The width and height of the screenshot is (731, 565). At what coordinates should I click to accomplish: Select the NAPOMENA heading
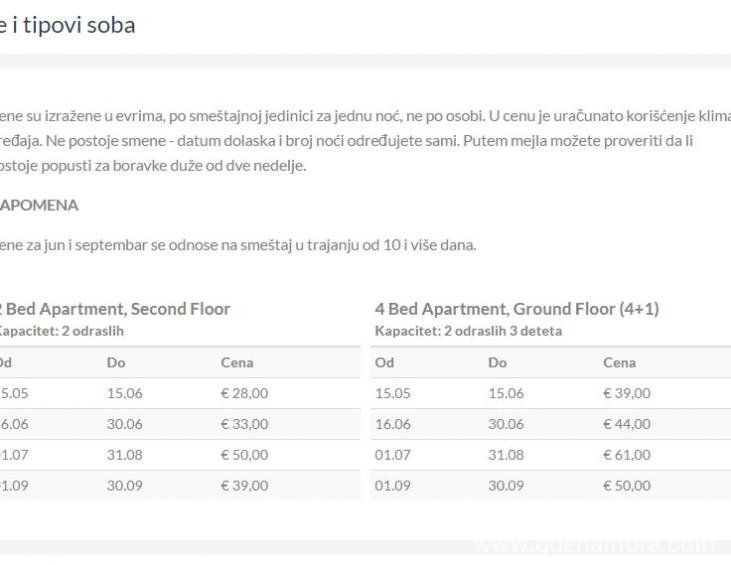[x=38, y=205]
